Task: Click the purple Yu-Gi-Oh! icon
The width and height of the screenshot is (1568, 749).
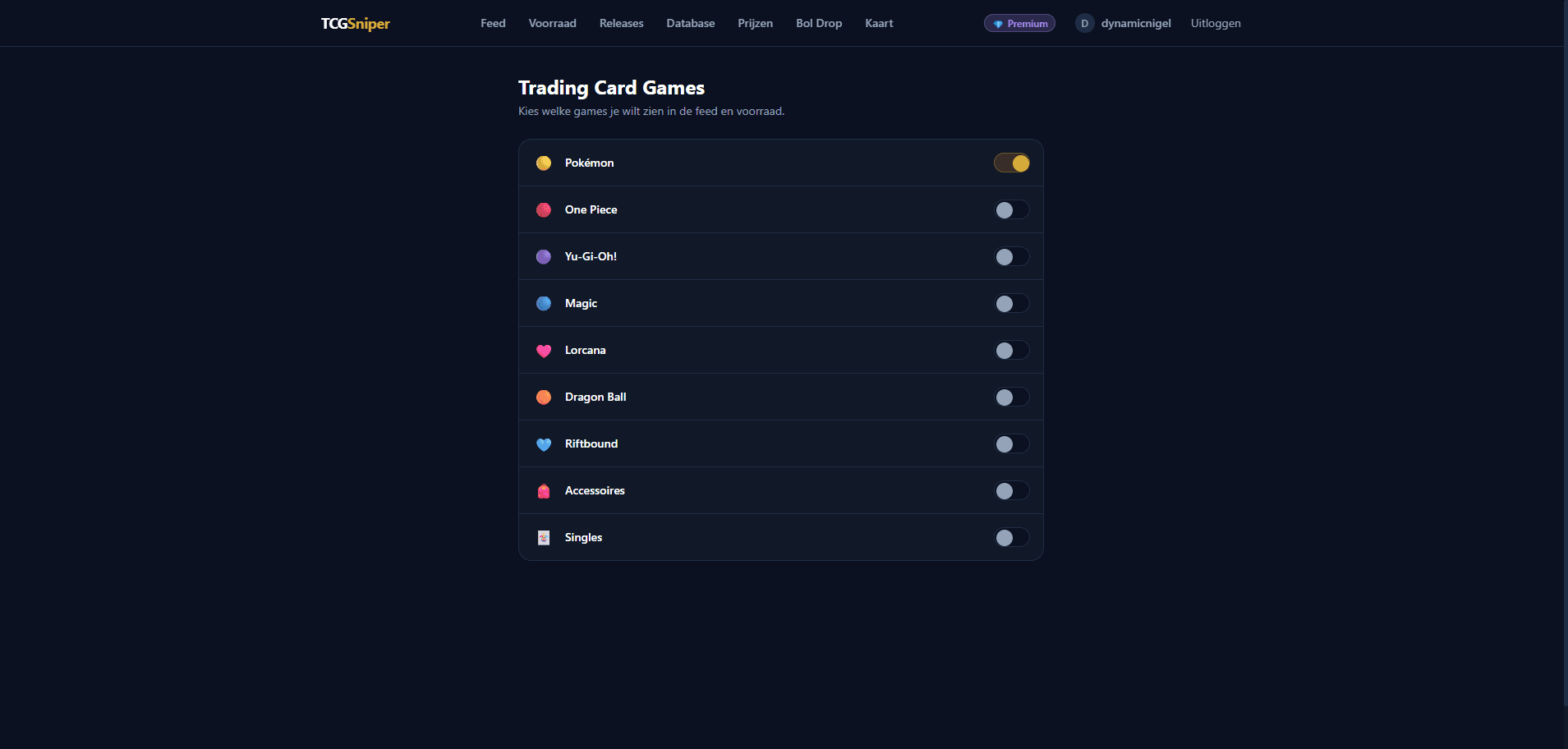Action: click(x=544, y=257)
